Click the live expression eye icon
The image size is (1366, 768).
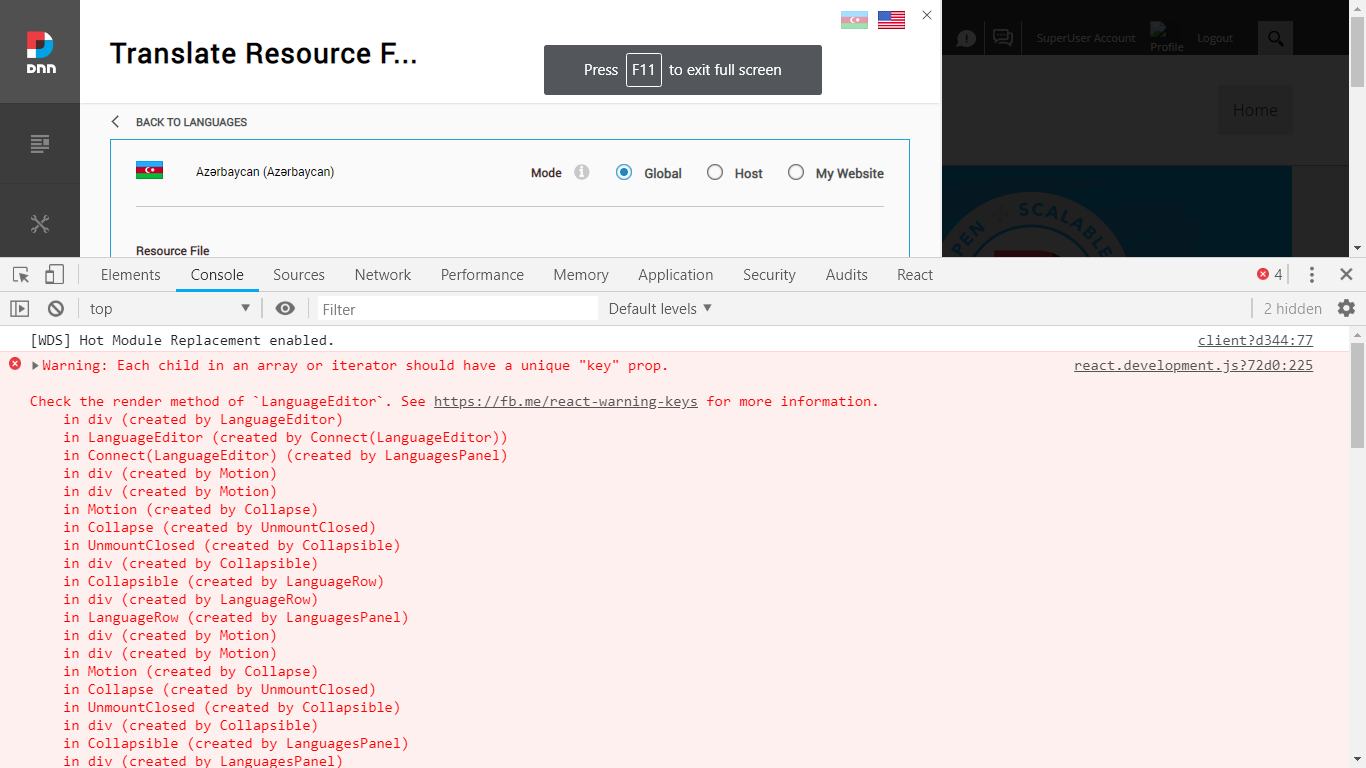[x=285, y=308]
